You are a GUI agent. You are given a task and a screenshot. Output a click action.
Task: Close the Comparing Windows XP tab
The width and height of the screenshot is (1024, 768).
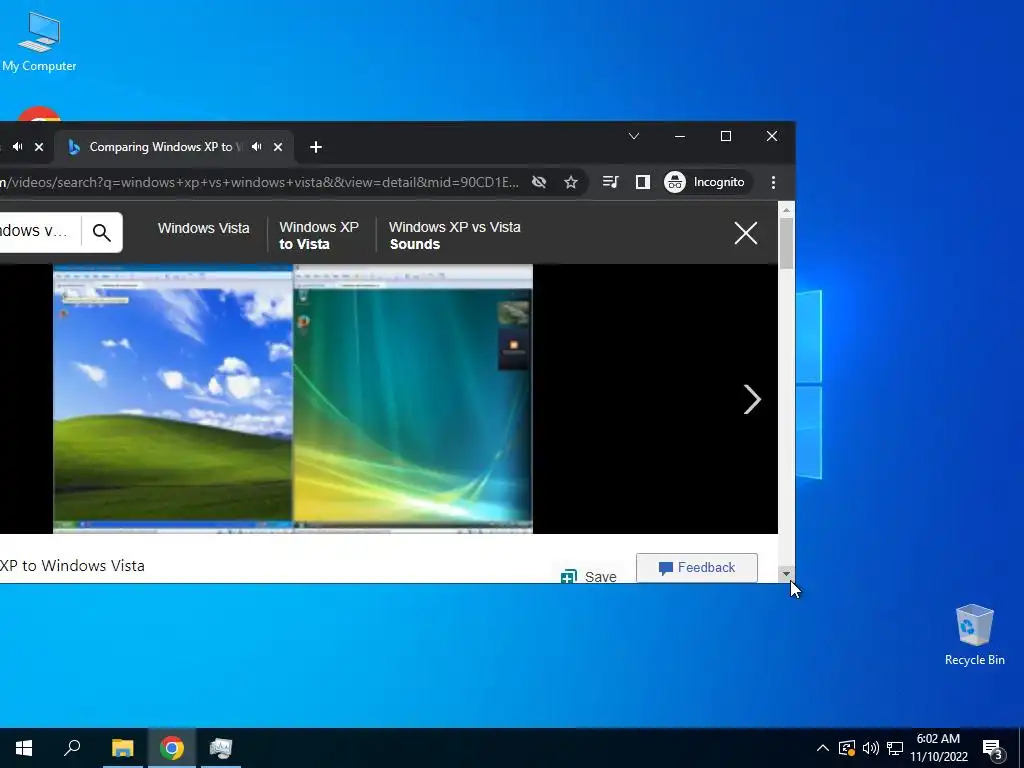click(x=278, y=147)
